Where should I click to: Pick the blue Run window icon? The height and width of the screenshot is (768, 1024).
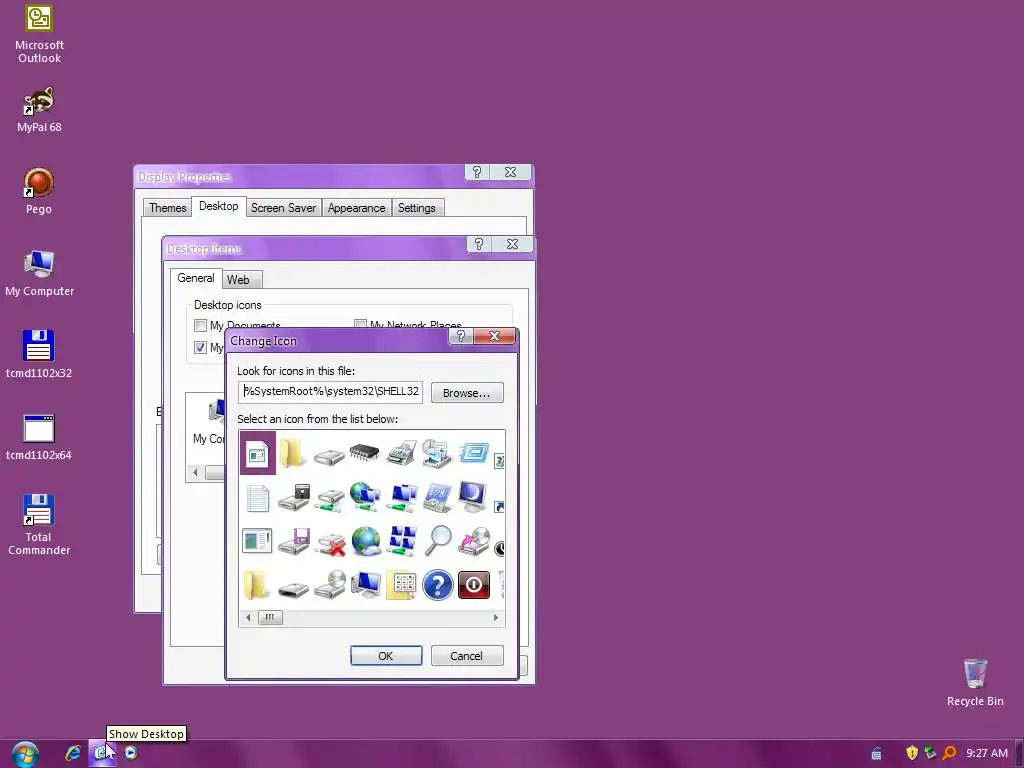(x=474, y=452)
